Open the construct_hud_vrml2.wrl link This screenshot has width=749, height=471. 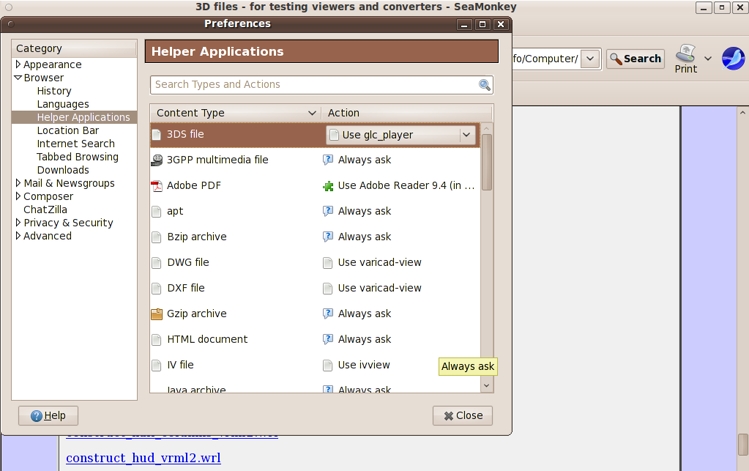[x=143, y=458]
